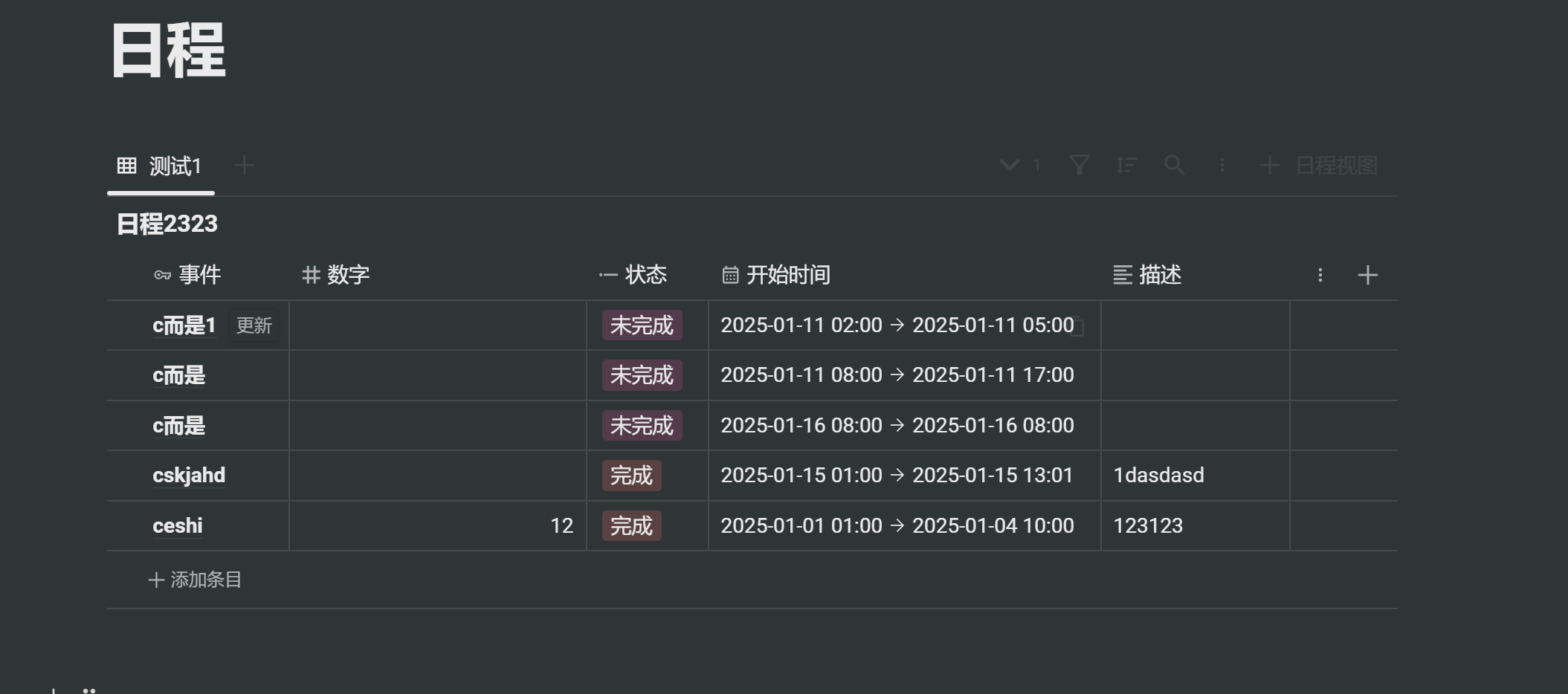Open column header more-options dots
Image resolution: width=1568 pixels, height=694 pixels.
click(1320, 276)
